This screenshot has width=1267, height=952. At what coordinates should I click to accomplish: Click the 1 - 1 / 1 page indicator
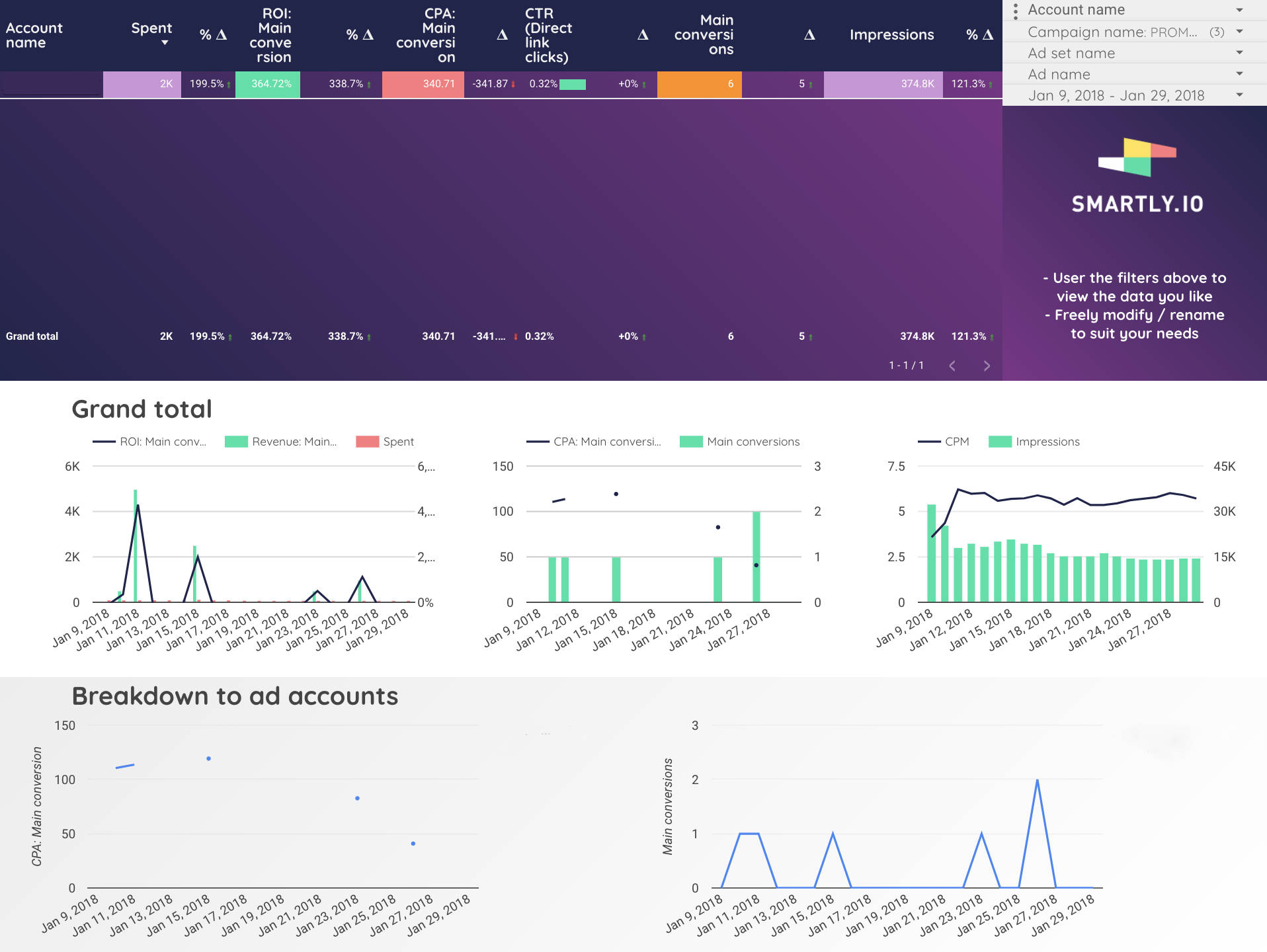905,364
